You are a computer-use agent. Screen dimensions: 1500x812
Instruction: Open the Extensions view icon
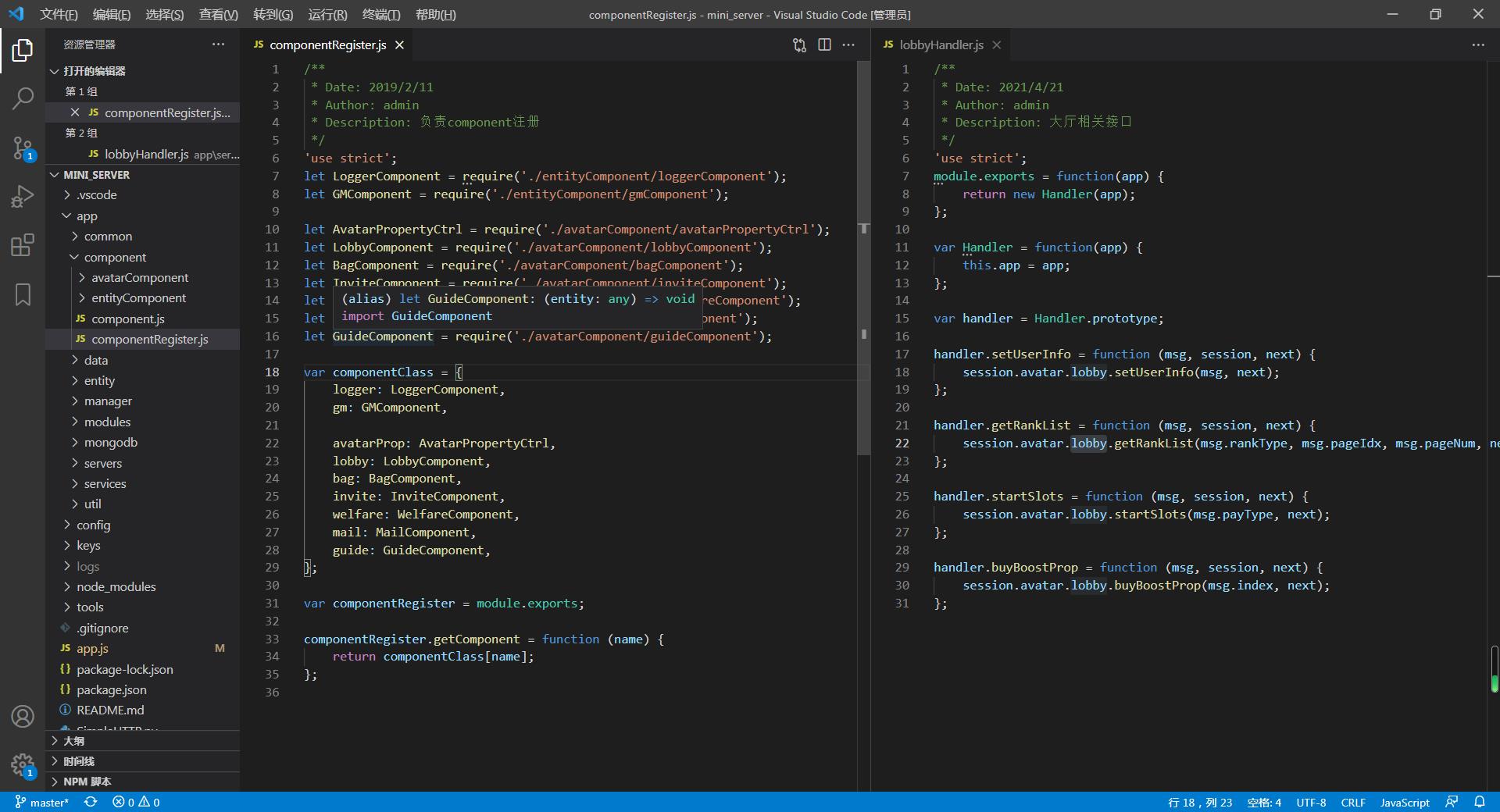coord(23,245)
